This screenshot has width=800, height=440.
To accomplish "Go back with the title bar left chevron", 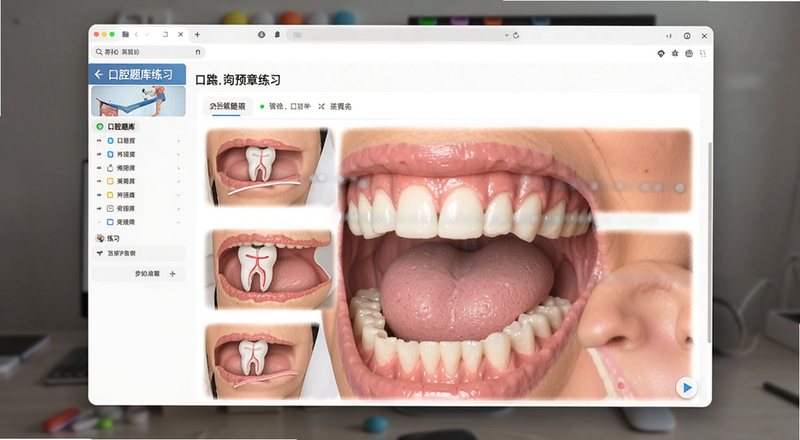I will pos(136,34).
